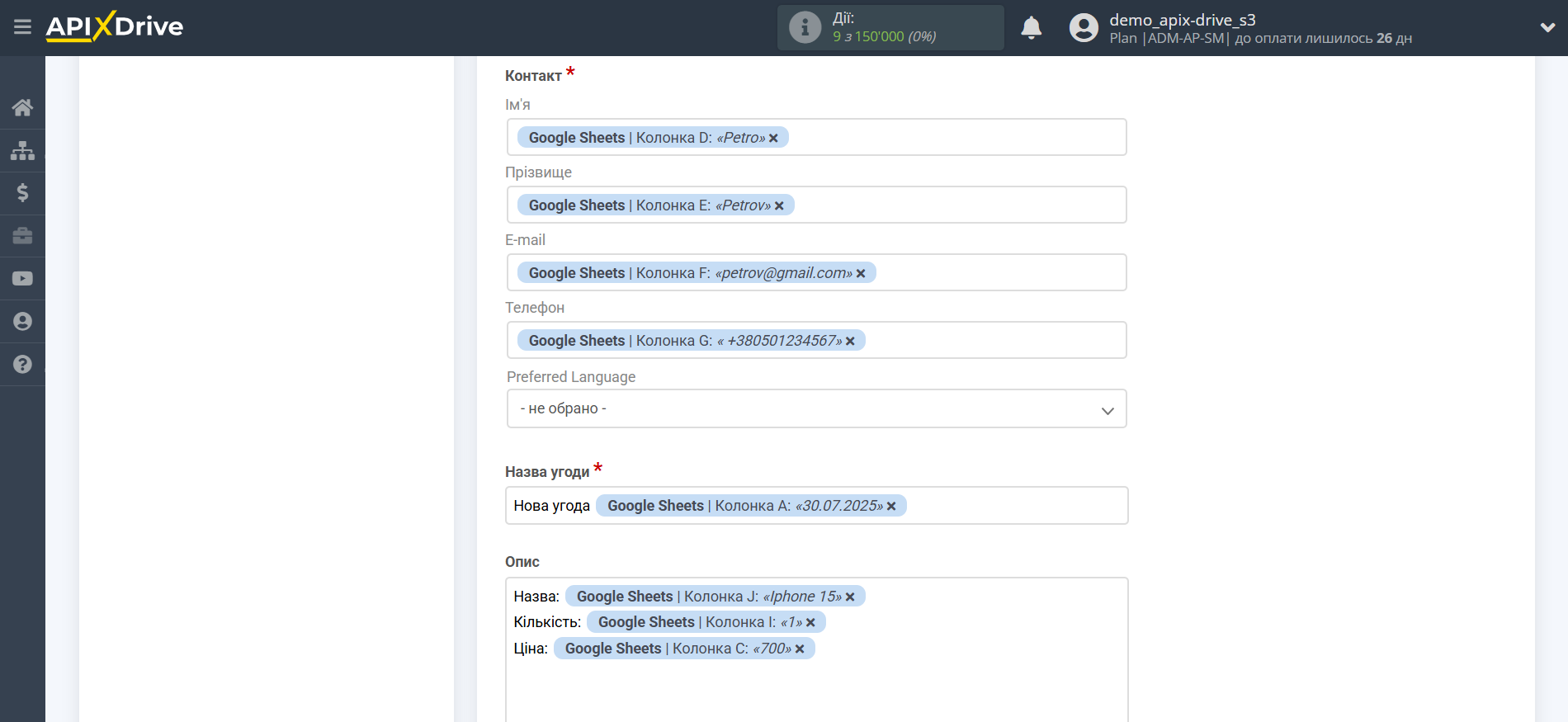
Task: Remove the Колонка F email tag
Action: pyautogui.click(x=861, y=274)
